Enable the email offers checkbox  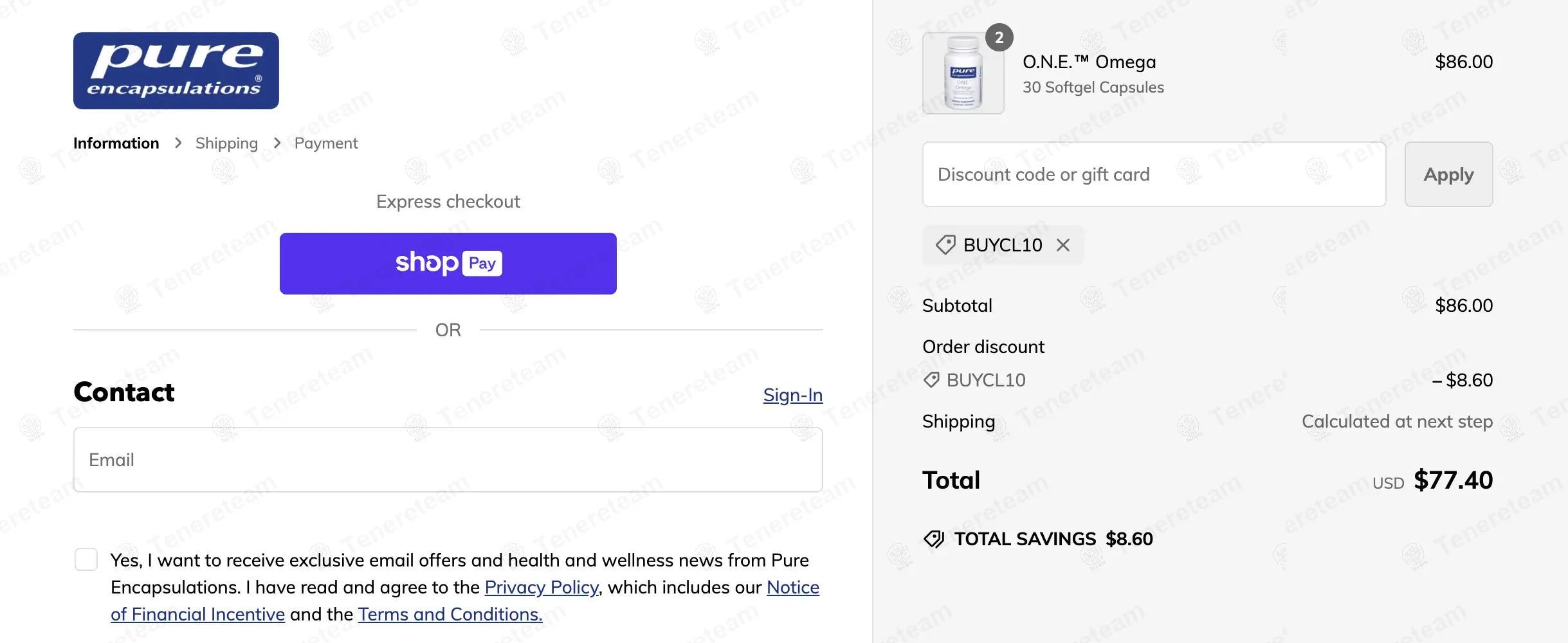[86, 559]
